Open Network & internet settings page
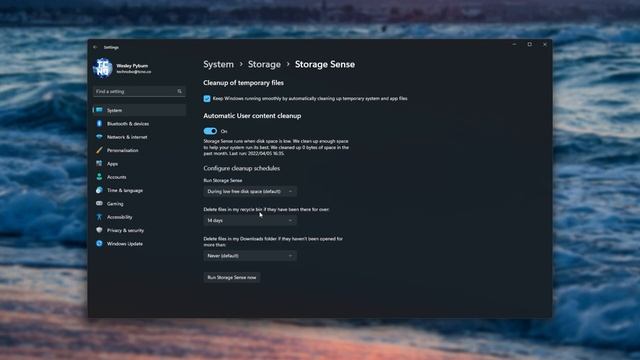Screen dimensions: 640x360 click(139, 137)
